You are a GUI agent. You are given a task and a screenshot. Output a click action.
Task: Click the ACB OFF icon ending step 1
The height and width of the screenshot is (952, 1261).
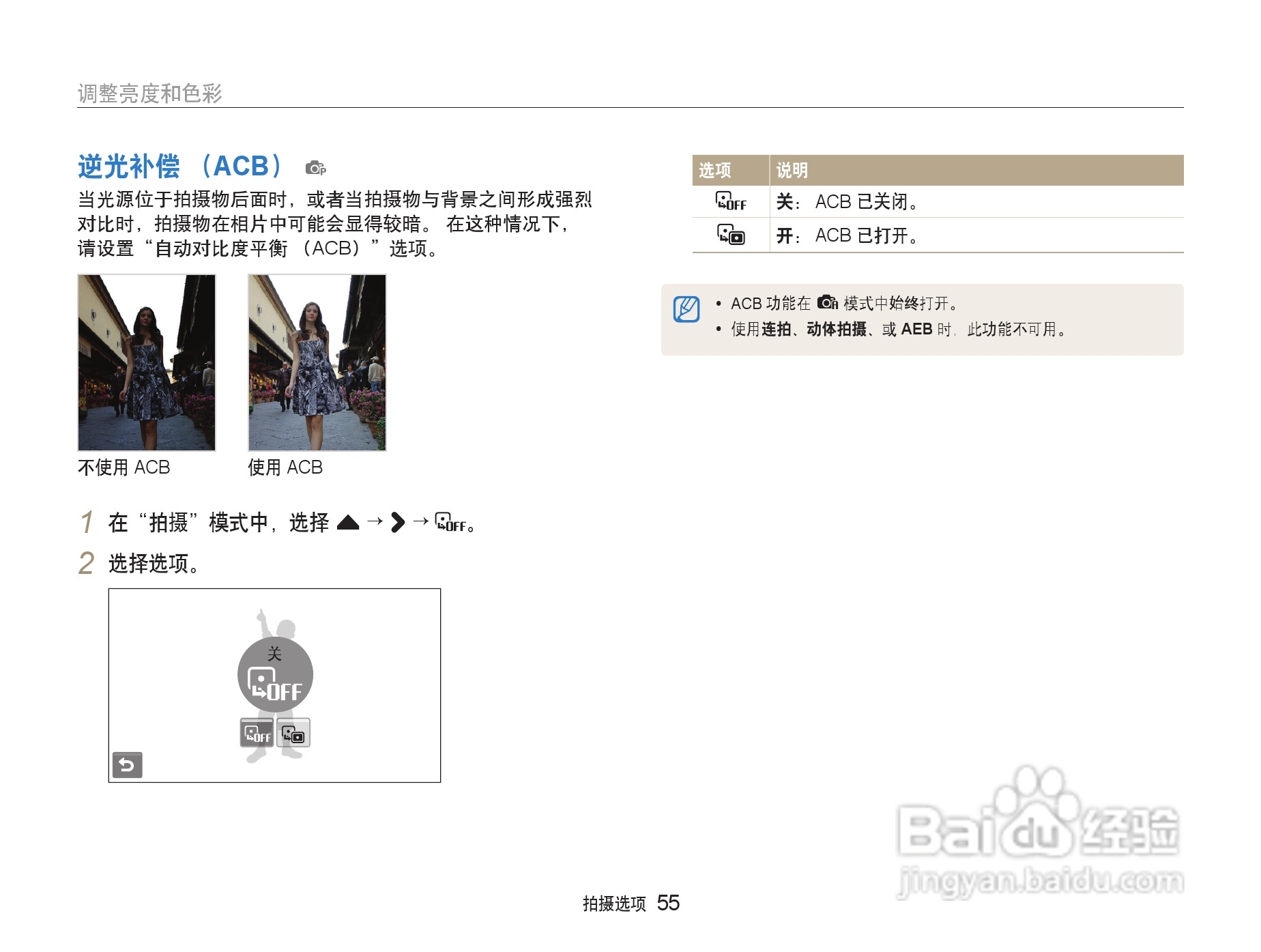point(450,522)
